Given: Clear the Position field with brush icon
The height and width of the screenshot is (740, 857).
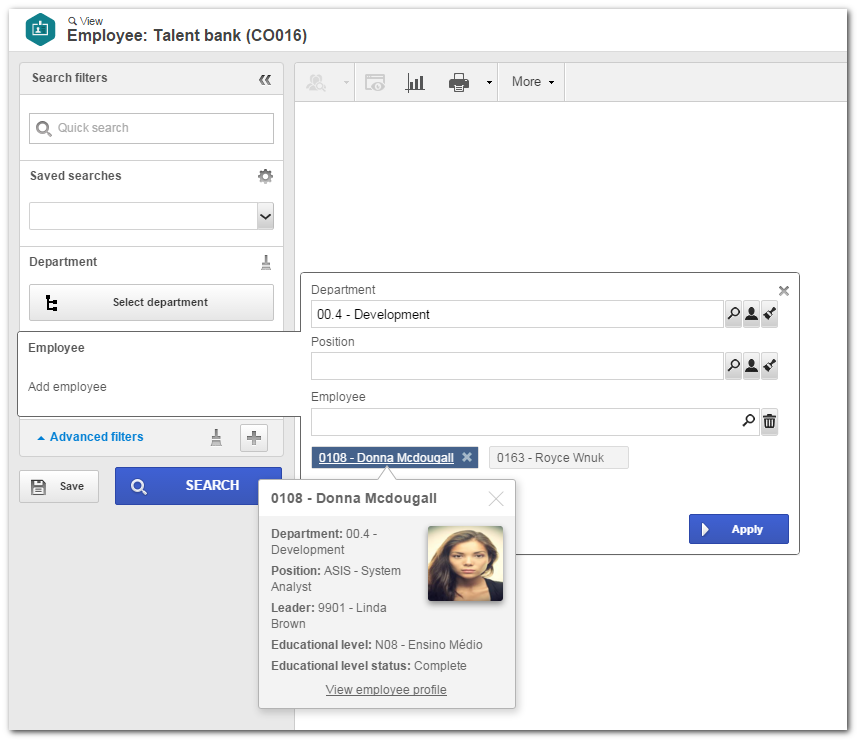Looking at the screenshot, I should 770,366.
